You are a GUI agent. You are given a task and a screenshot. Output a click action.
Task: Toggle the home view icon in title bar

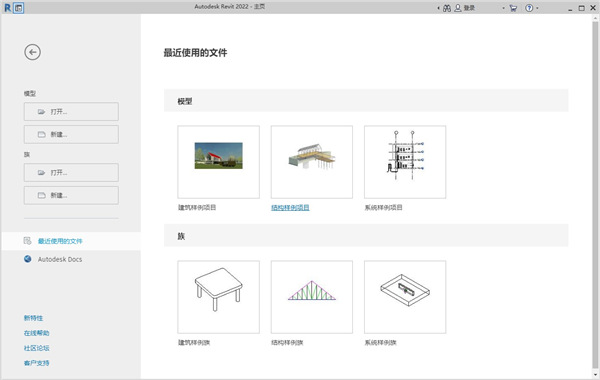pos(18,8)
